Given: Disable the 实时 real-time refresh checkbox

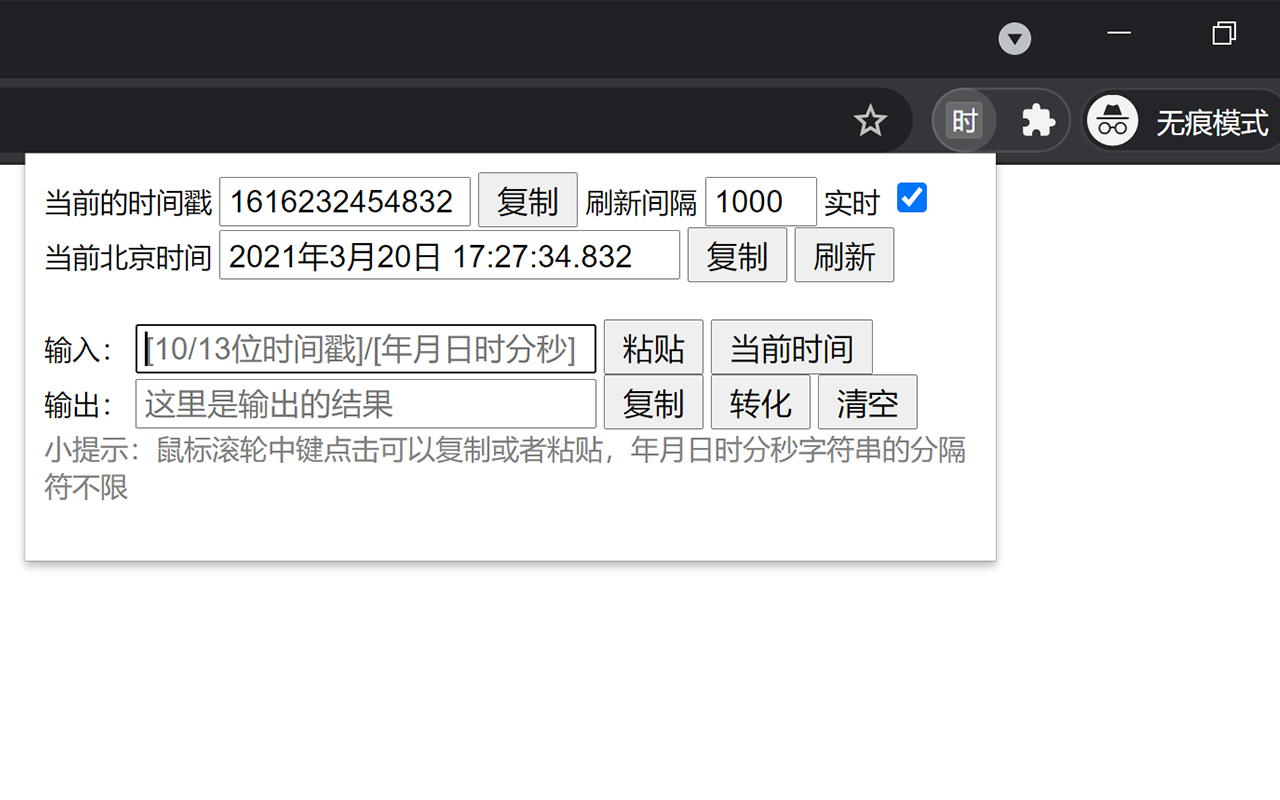Looking at the screenshot, I should [x=911, y=199].
